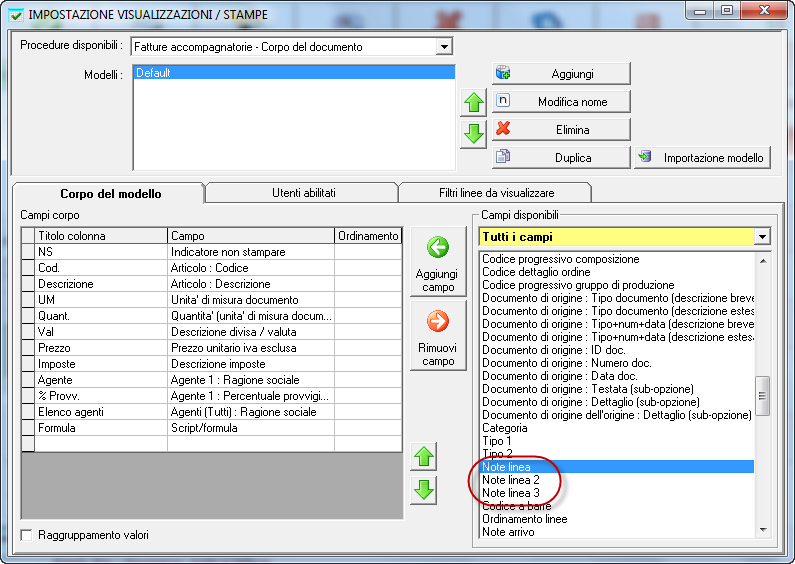Click the Duplica copy icon

503,156
